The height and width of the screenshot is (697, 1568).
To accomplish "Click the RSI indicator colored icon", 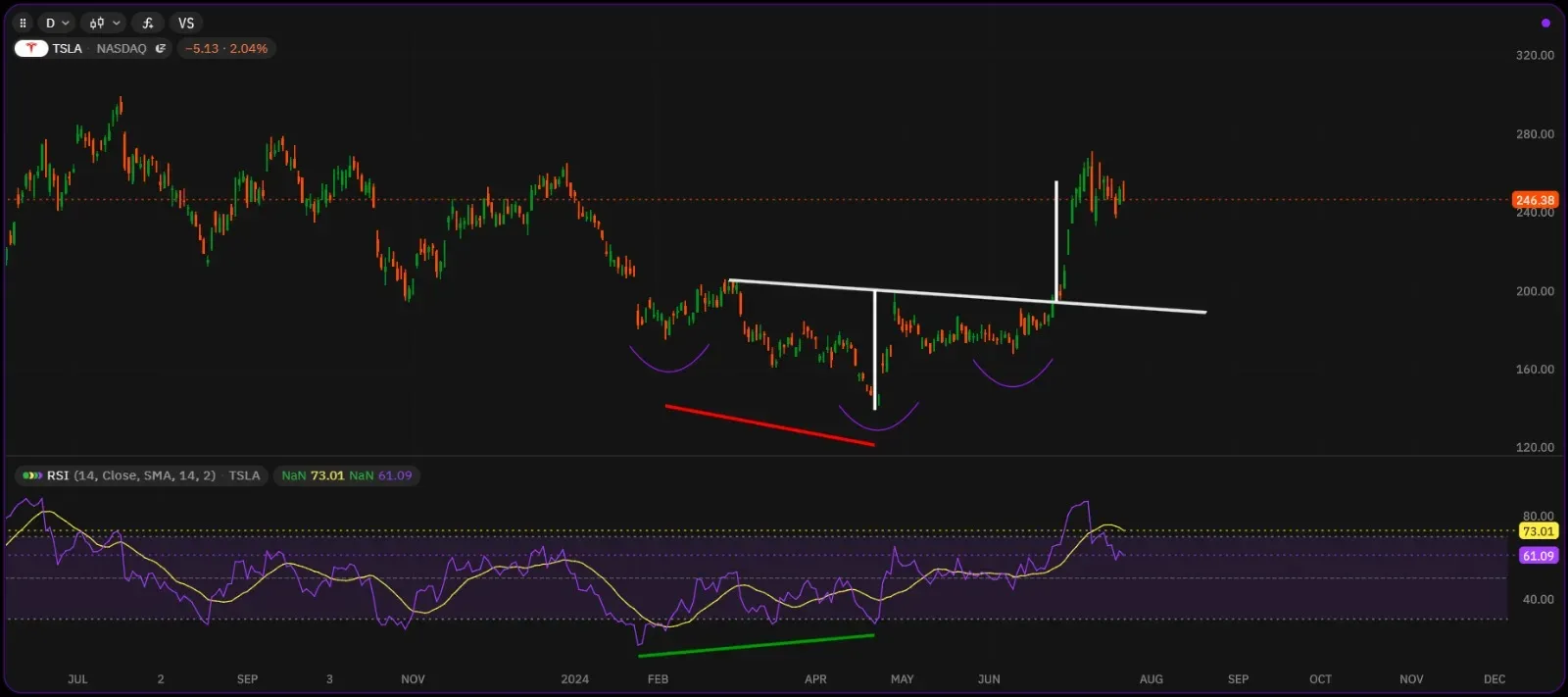I will click(32, 475).
